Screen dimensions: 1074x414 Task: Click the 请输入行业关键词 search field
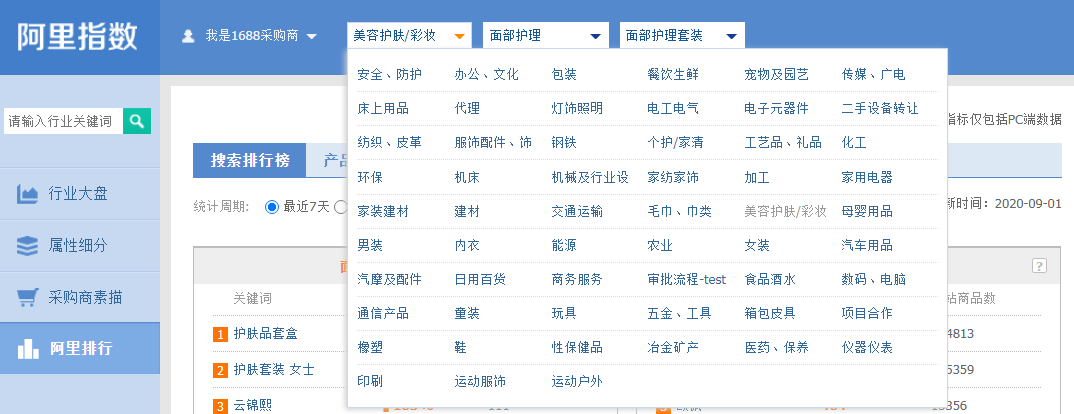coord(63,121)
